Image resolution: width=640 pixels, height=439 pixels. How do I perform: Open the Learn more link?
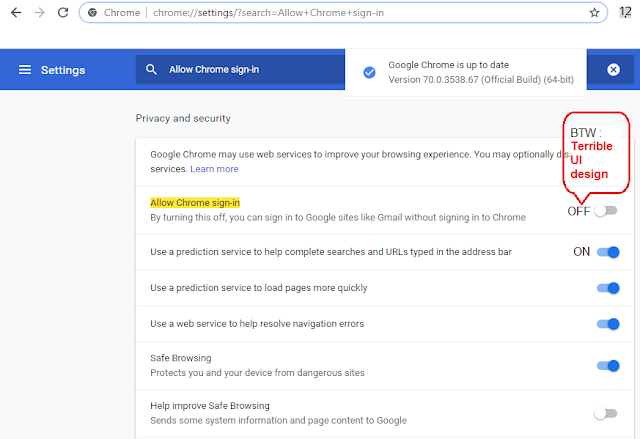[214, 169]
